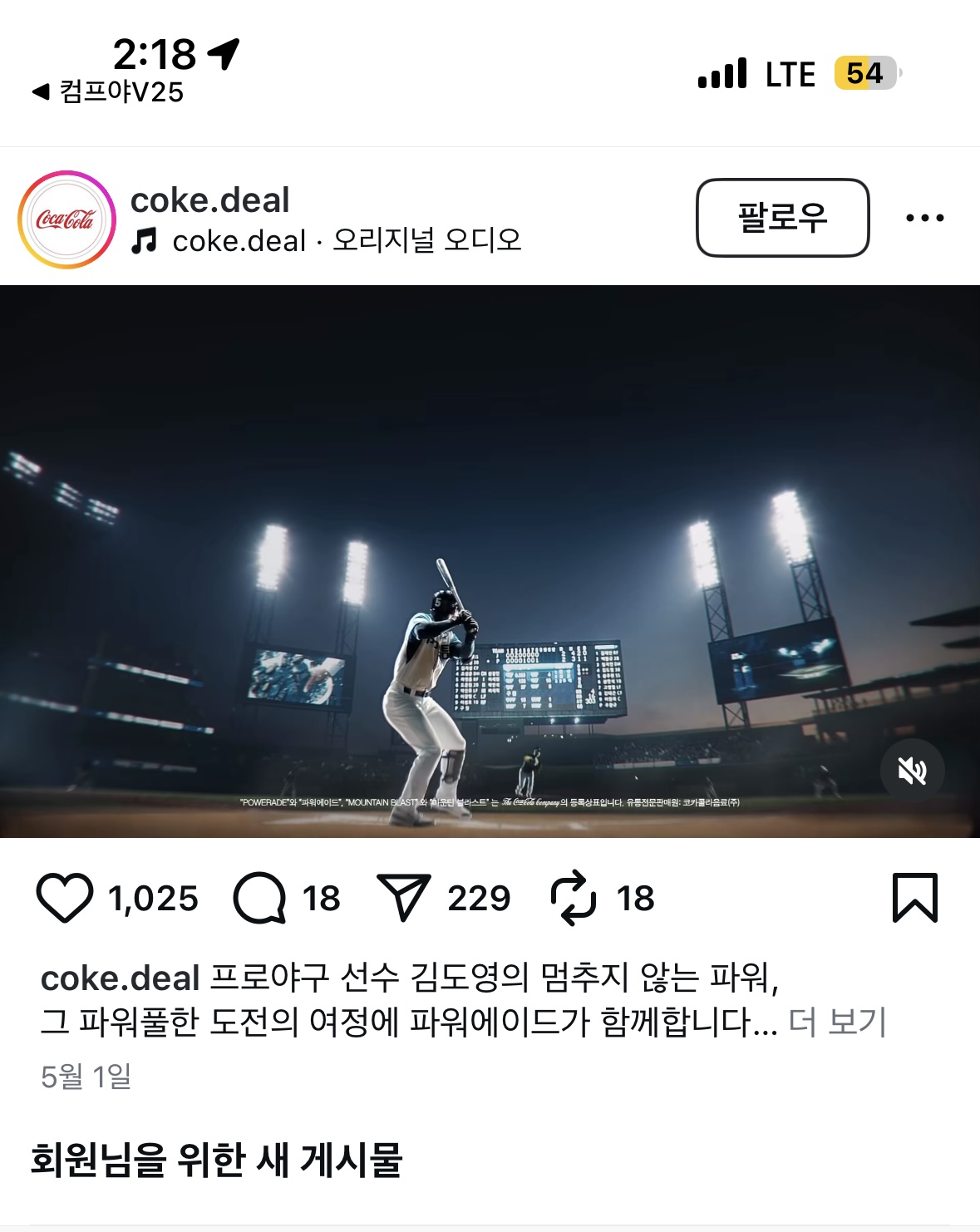The width and height of the screenshot is (980, 1232).
Task: Tap the 오리지널 오디오 audio label
Action: coord(427,240)
